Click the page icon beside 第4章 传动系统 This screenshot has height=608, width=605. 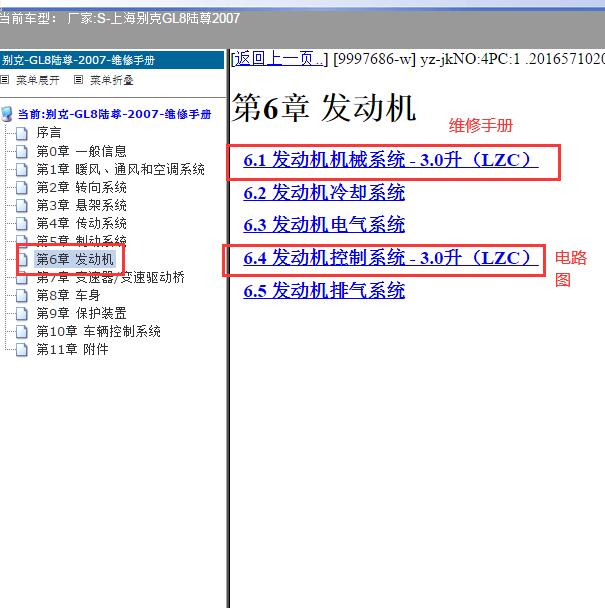click(x=22, y=223)
